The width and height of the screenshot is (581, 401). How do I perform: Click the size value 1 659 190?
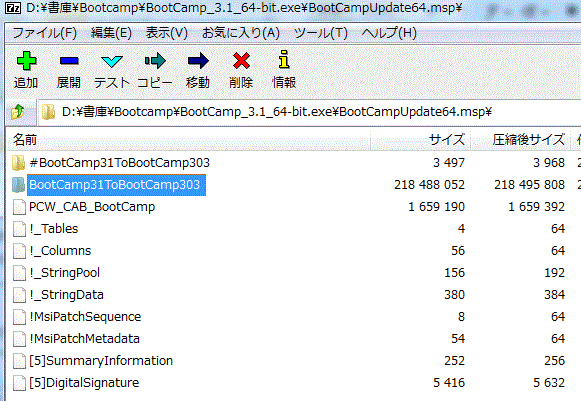(x=436, y=207)
